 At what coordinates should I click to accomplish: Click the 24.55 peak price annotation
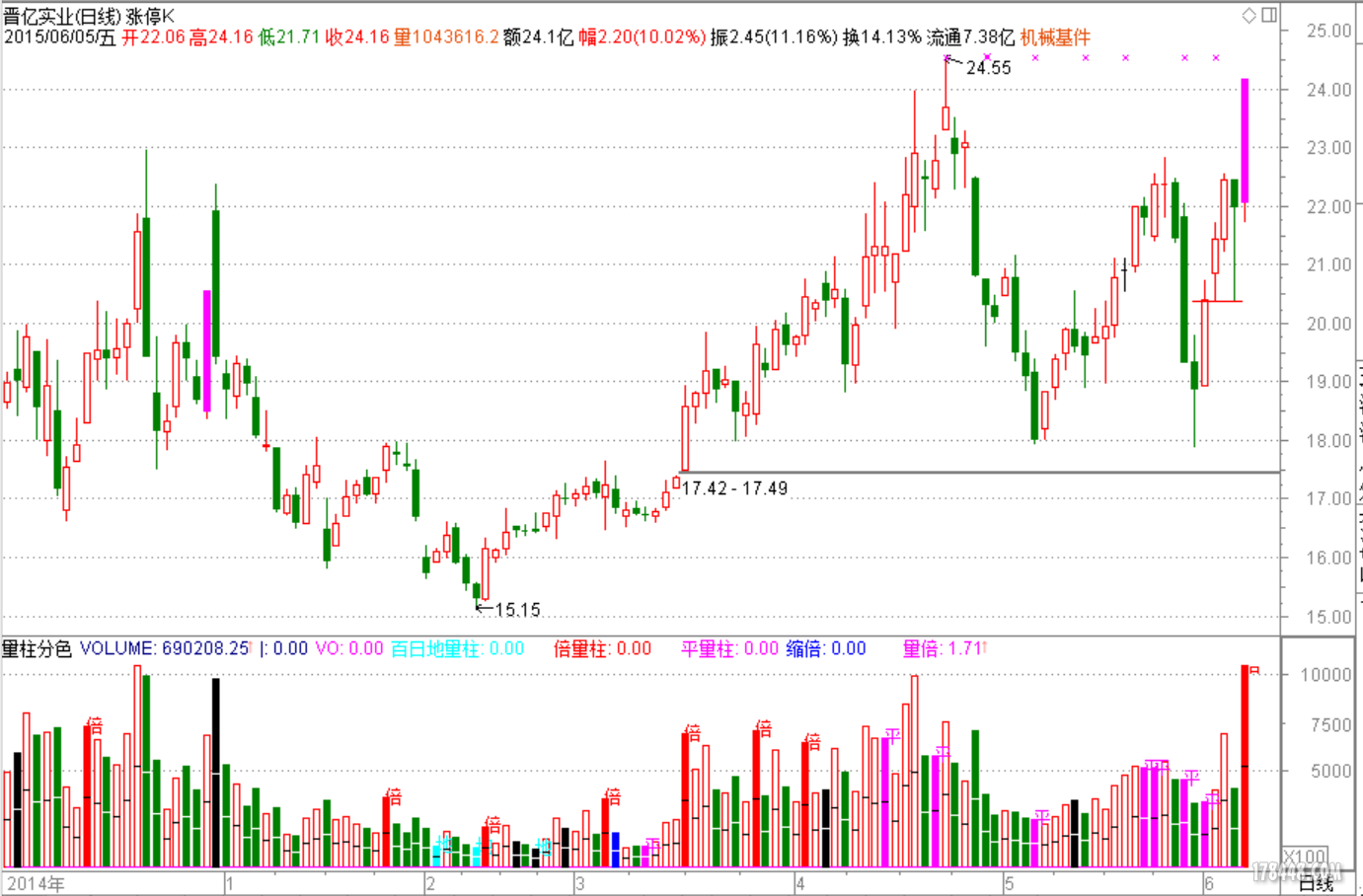pos(988,68)
